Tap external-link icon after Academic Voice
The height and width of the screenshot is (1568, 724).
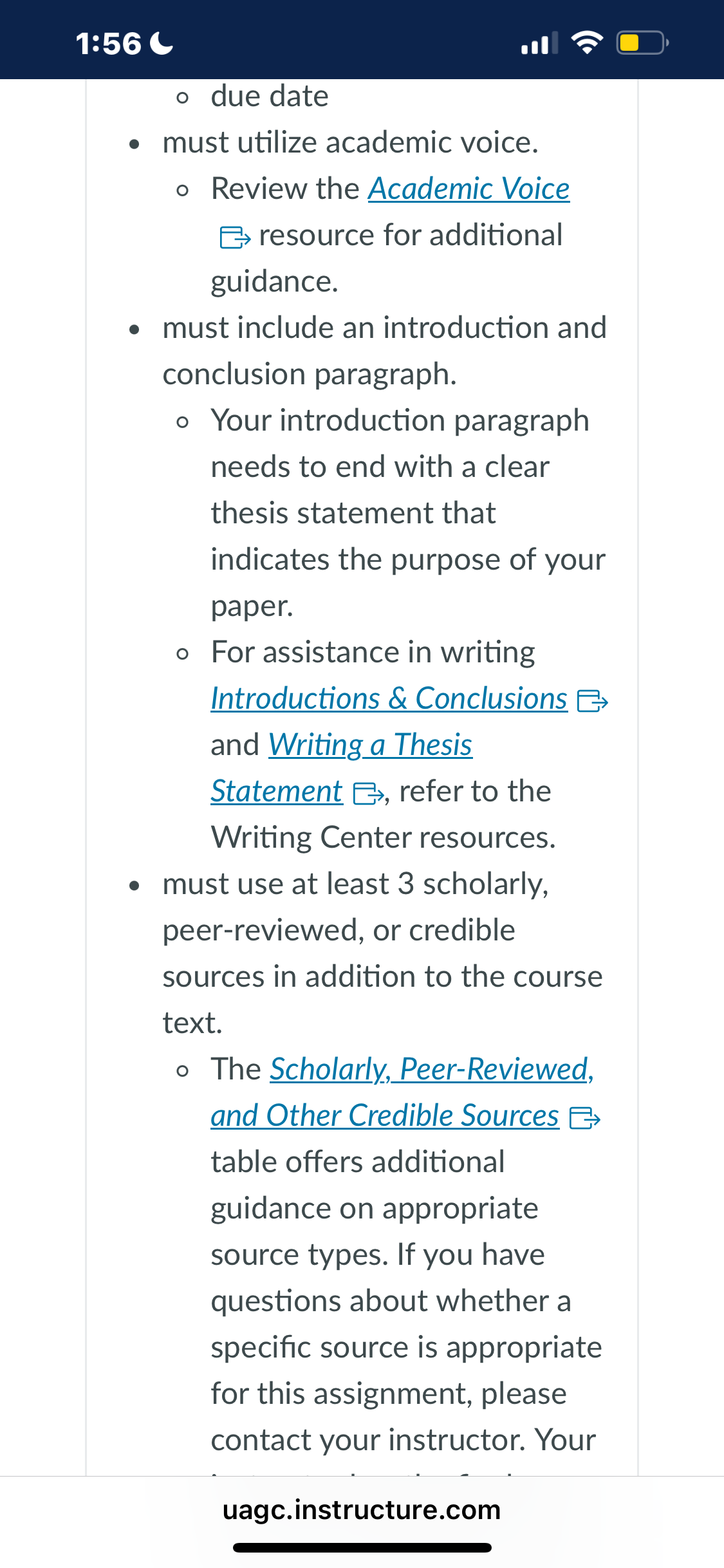coord(235,237)
